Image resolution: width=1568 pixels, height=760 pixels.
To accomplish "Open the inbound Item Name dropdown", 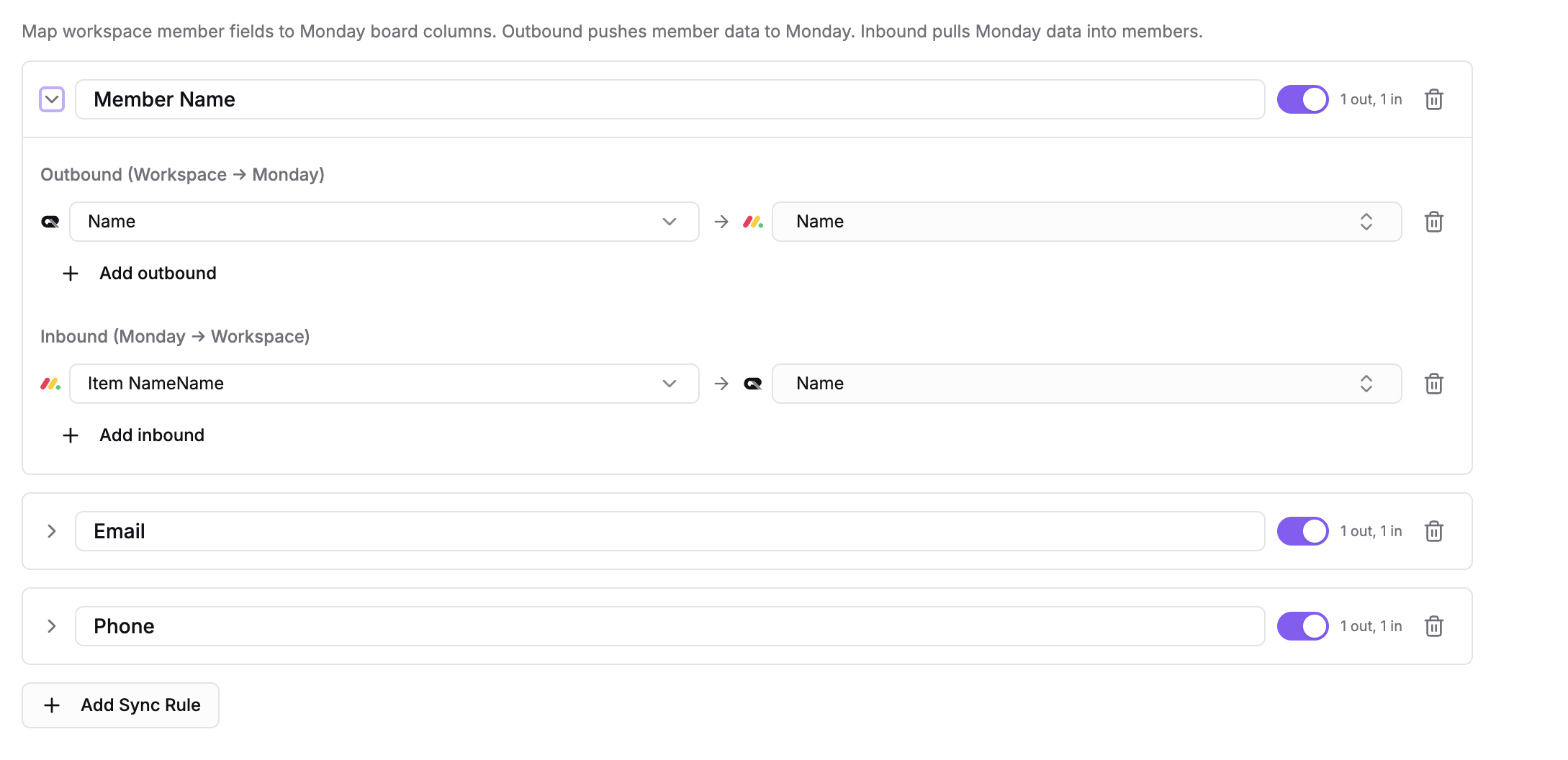I will point(384,384).
